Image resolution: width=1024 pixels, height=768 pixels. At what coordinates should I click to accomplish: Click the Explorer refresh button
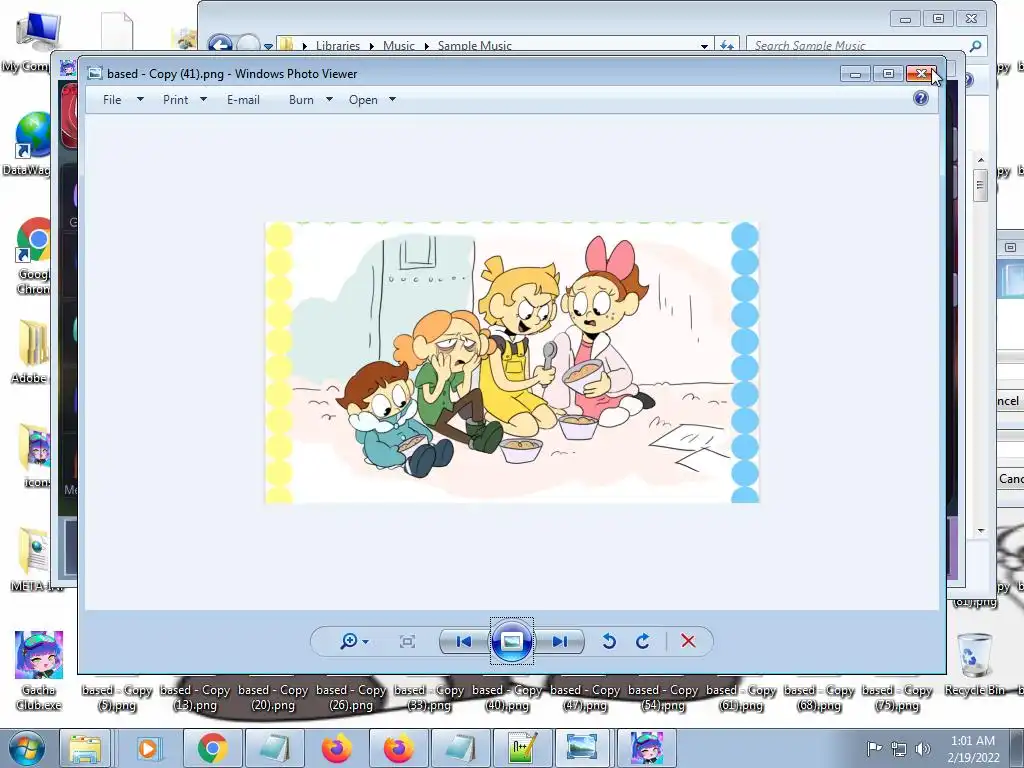pos(727,46)
